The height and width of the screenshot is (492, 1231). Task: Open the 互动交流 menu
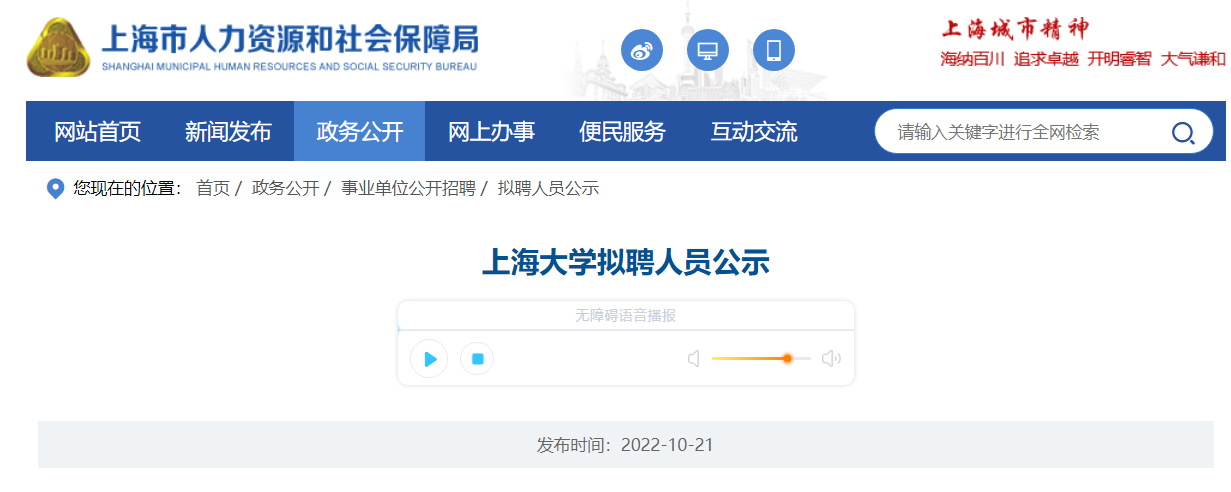click(x=754, y=131)
